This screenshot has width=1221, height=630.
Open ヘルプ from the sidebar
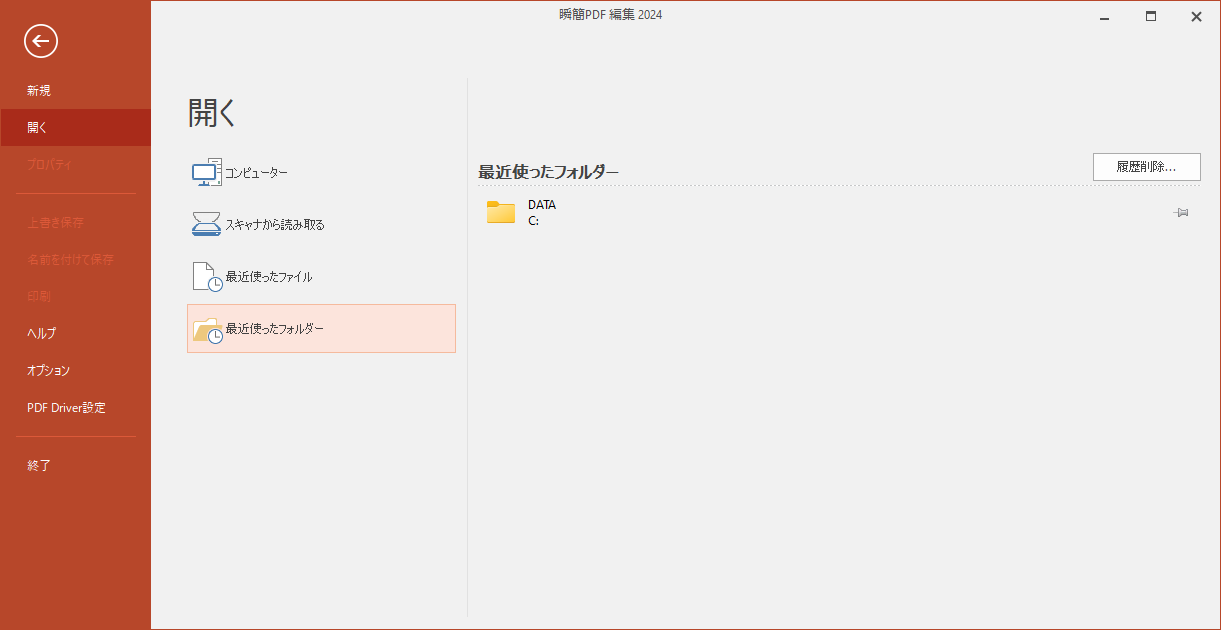(76, 333)
